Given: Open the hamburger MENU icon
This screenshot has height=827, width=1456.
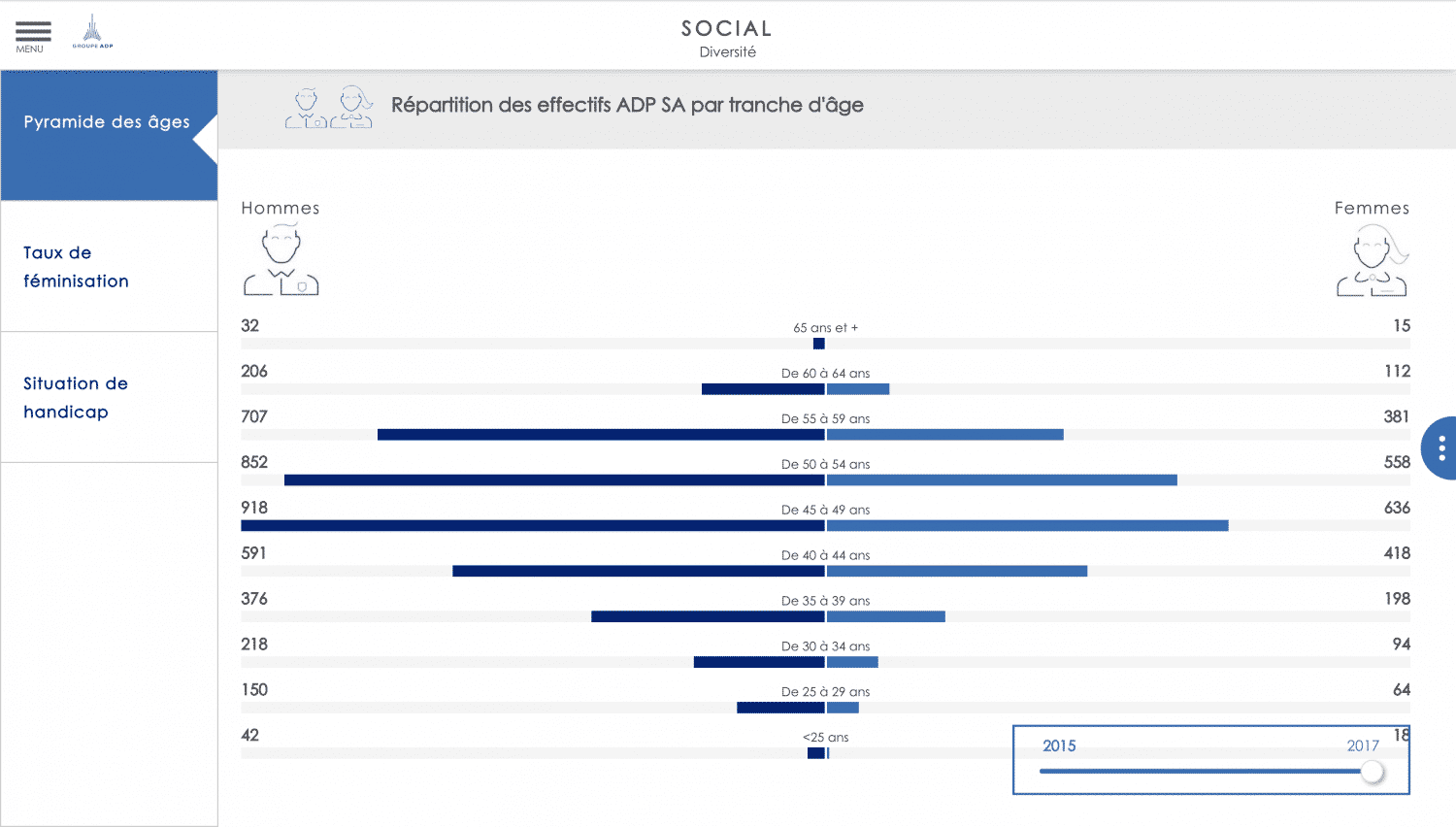Looking at the screenshot, I should [x=32, y=35].
